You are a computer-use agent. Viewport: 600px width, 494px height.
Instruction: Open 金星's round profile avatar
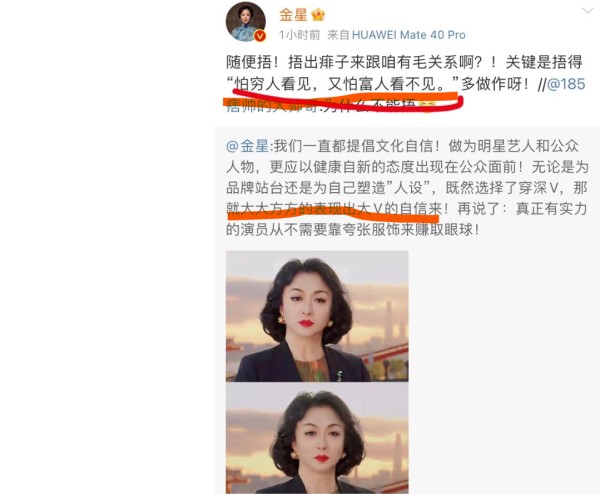pyautogui.click(x=246, y=21)
